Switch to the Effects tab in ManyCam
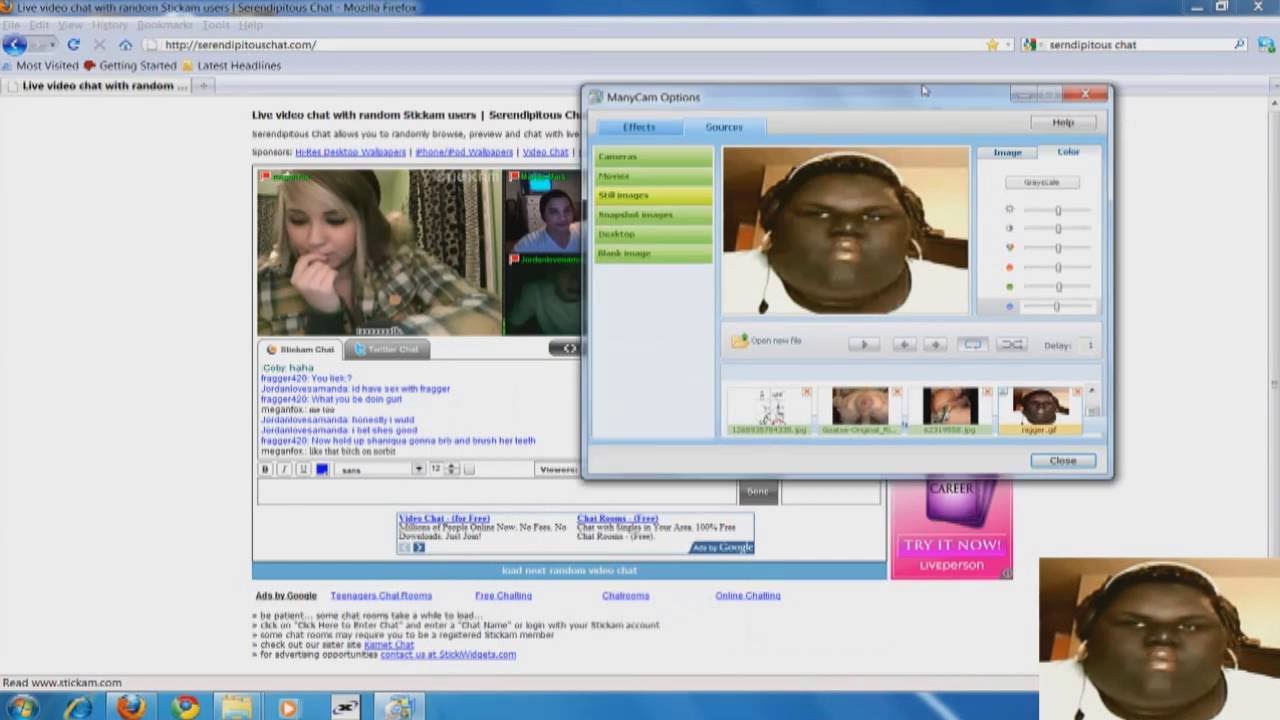The width and height of the screenshot is (1280, 720). tap(639, 127)
